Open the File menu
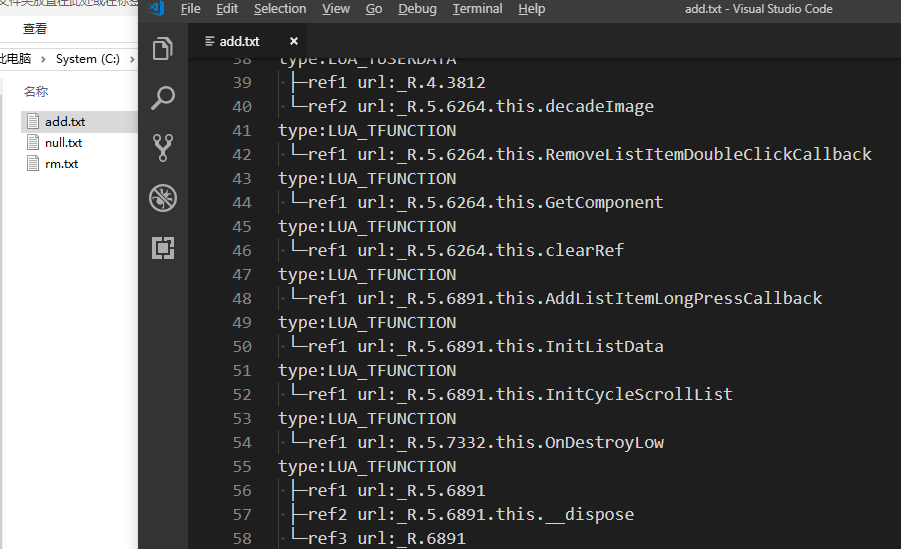This screenshot has height=549, width=901. pyautogui.click(x=190, y=9)
